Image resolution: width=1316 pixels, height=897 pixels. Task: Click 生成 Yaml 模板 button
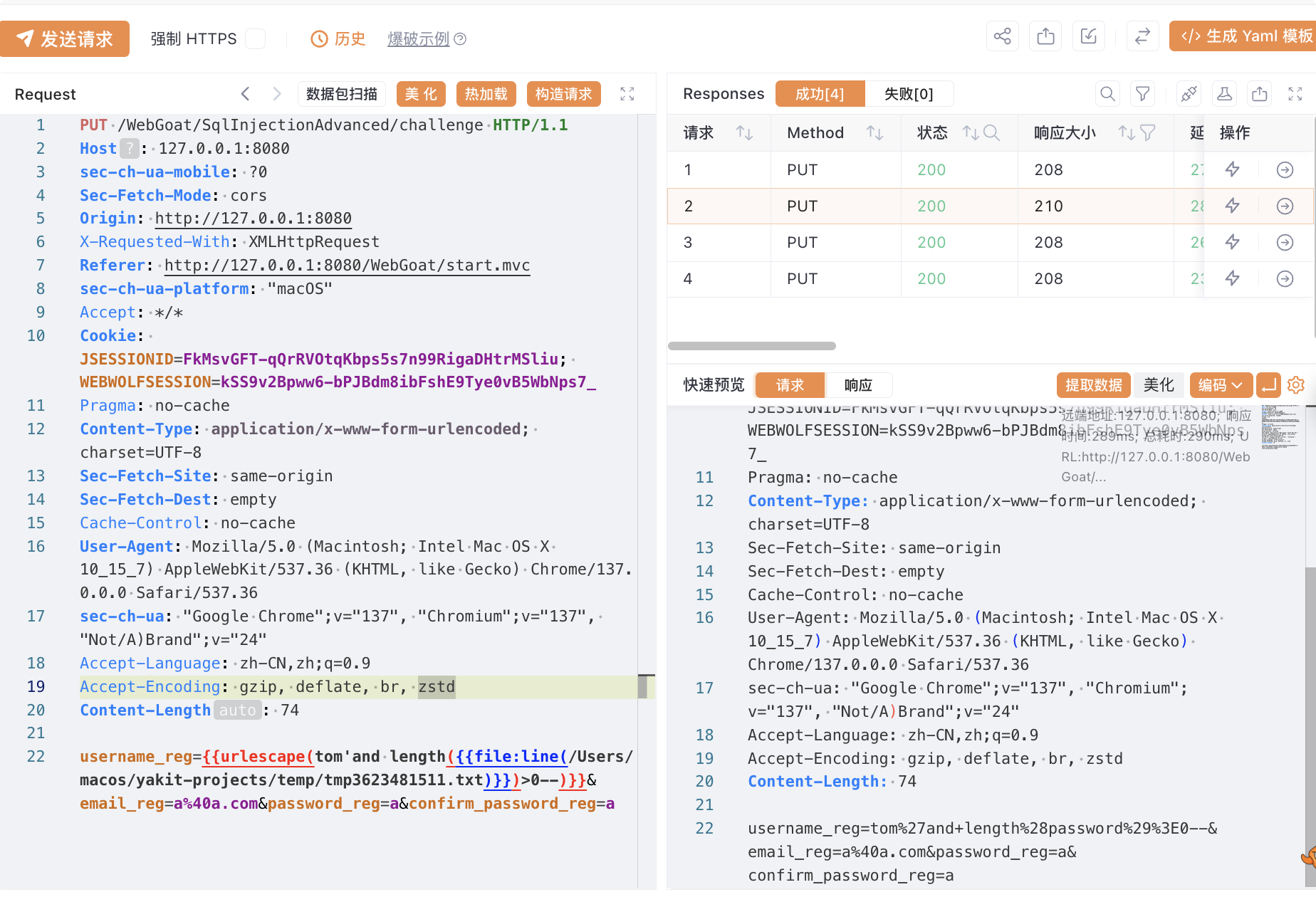click(1243, 36)
